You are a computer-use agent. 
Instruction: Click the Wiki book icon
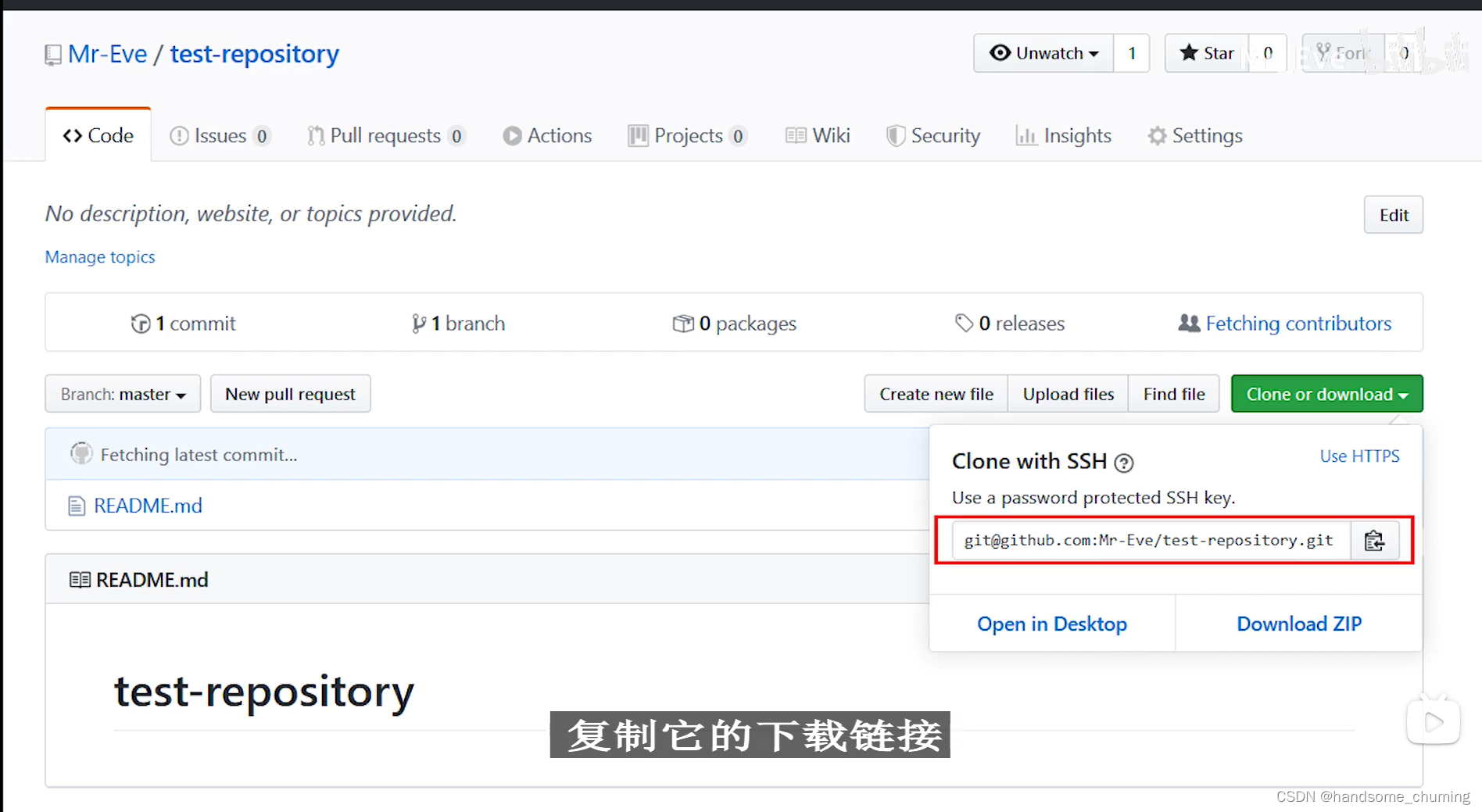(796, 136)
